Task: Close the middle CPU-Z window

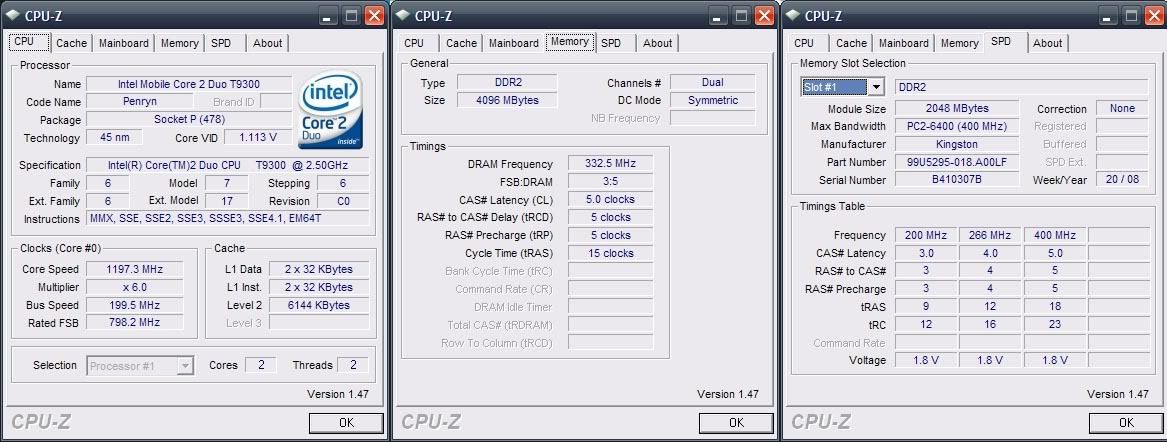Action: click(x=764, y=15)
